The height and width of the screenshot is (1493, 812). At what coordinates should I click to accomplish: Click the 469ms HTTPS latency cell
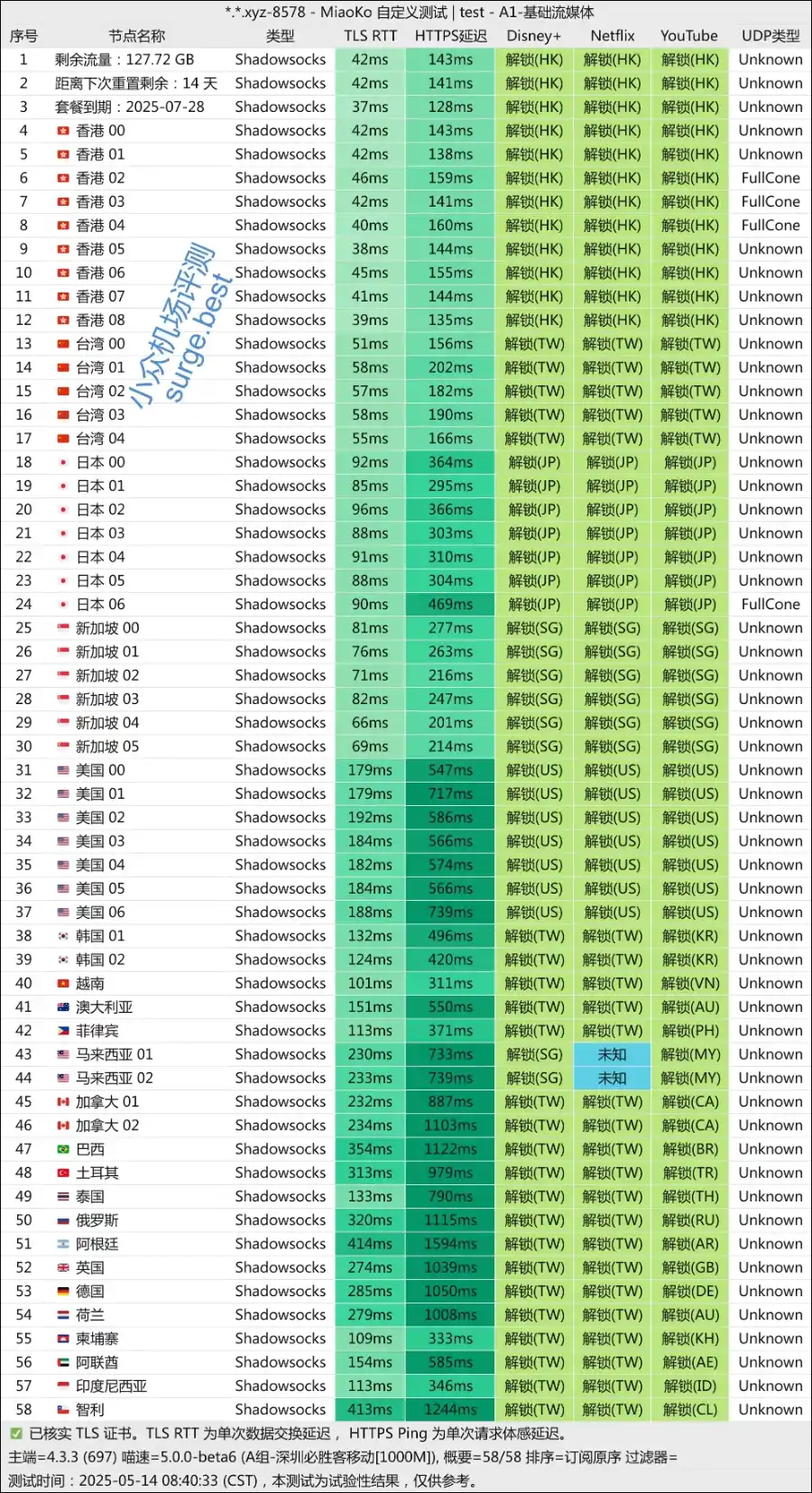click(x=450, y=605)
